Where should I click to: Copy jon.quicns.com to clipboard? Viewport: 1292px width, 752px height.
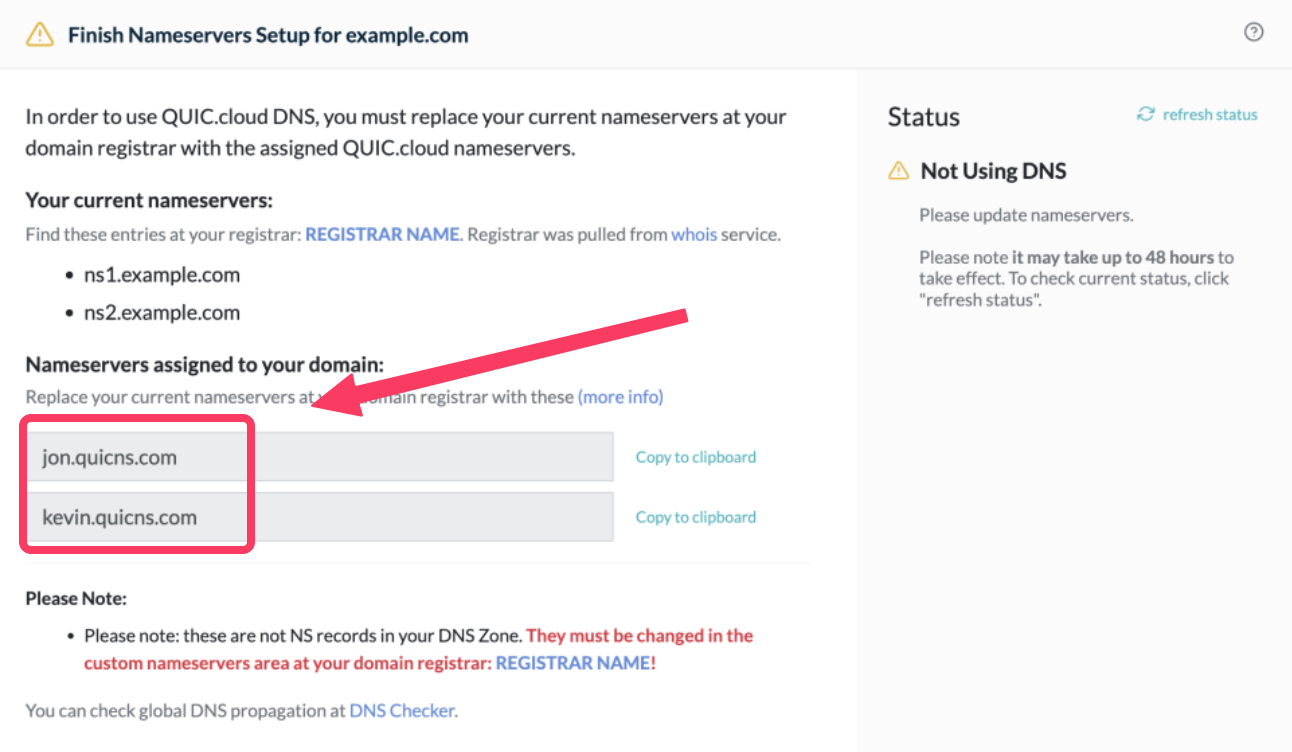click(x=696, y=457)
